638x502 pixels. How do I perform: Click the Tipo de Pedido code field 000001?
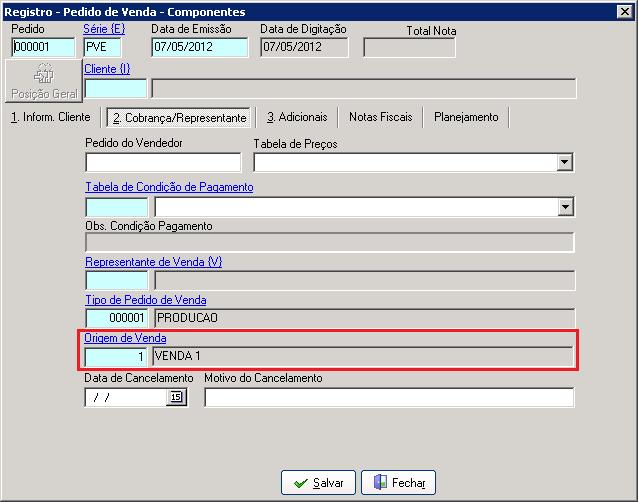117,318
